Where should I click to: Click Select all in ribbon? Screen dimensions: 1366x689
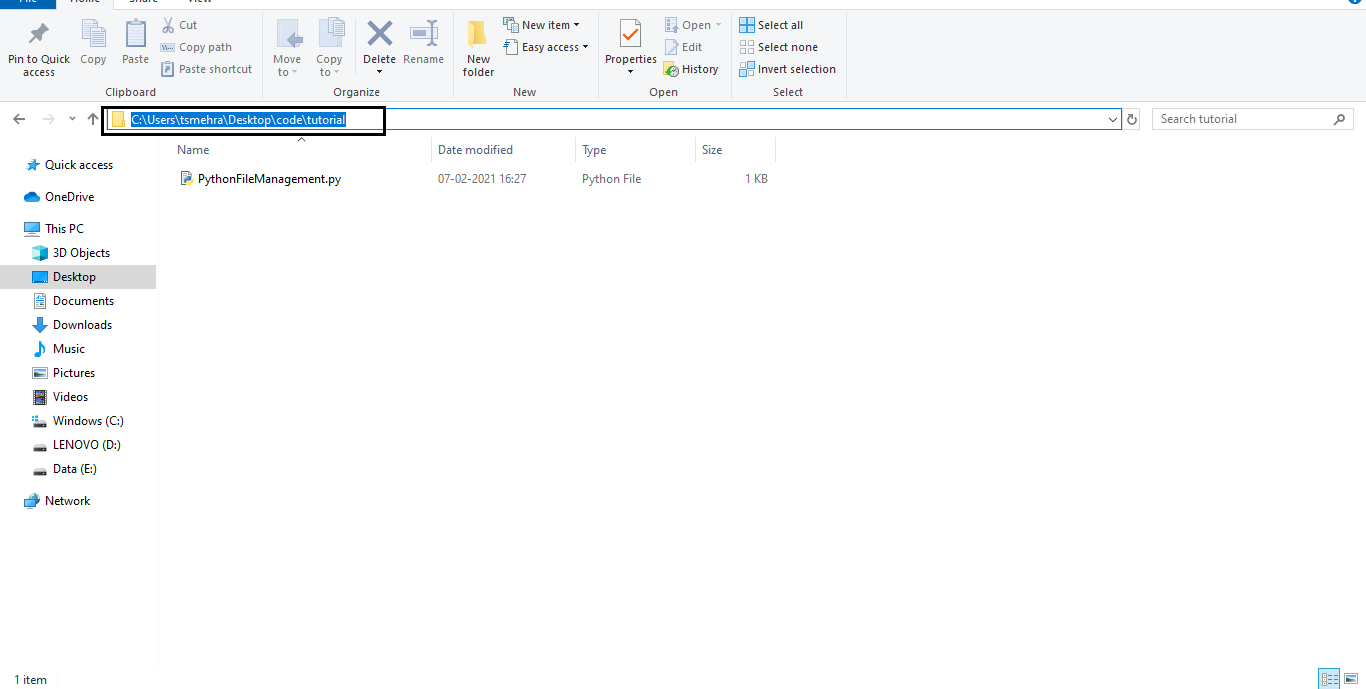771,25
